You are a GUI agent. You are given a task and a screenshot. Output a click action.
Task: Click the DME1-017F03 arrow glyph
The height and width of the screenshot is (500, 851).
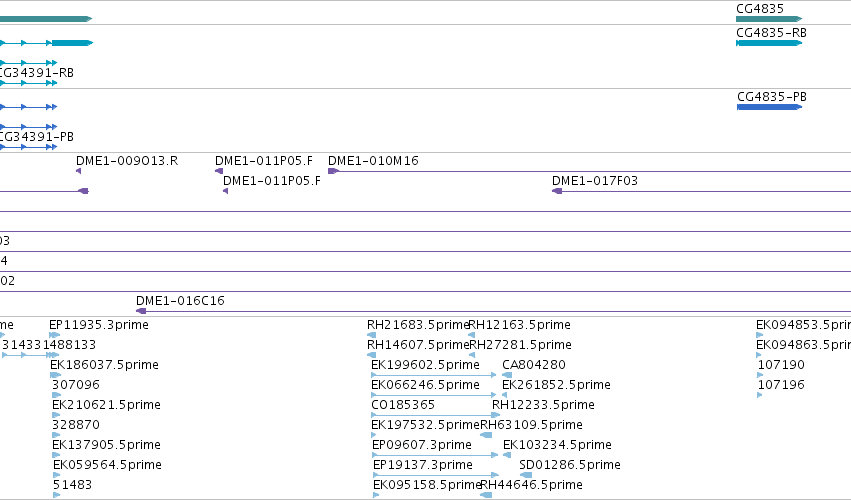[x=557, y=191]
